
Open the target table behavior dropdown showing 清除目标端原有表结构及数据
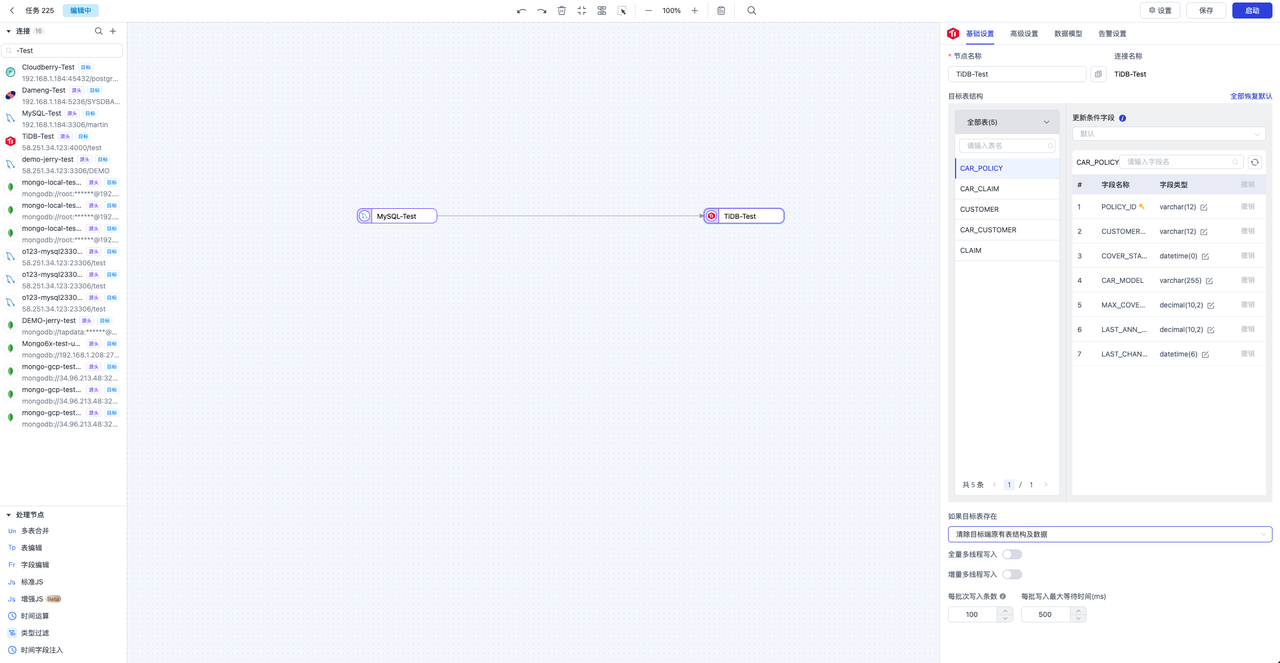click(1110, 534)
